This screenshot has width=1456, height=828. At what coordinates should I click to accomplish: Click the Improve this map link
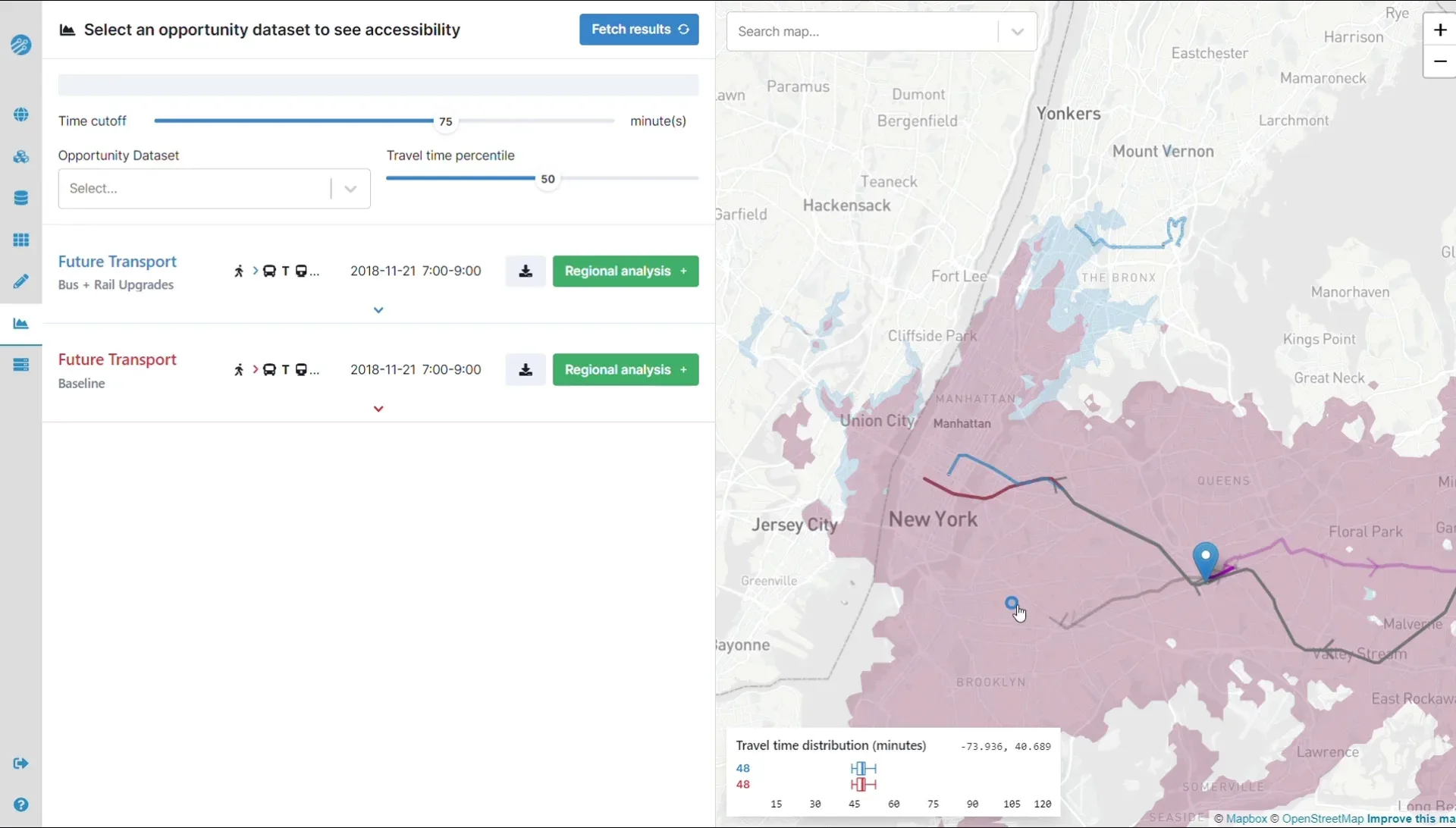pos(1411,819)
